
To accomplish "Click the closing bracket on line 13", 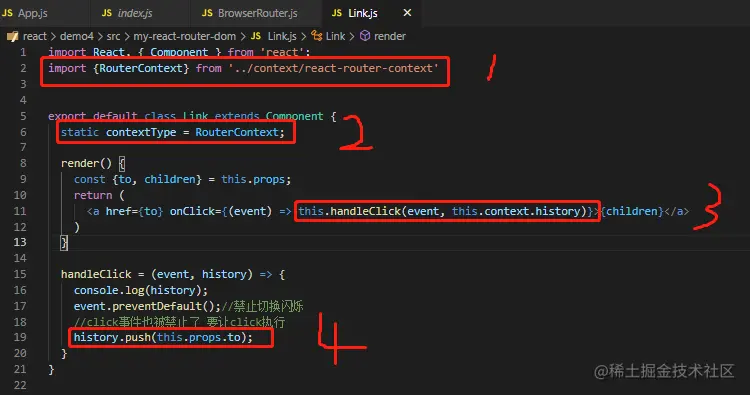I will tap(64, 242).
